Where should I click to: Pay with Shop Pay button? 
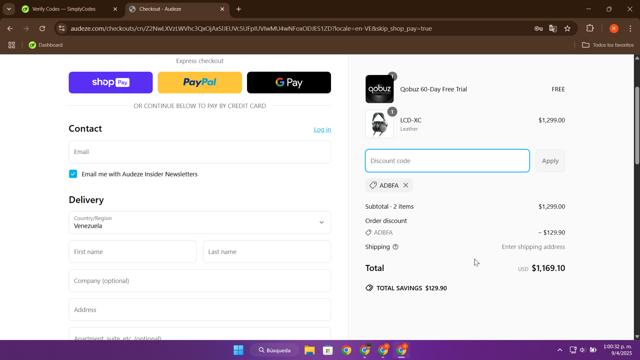pos(111,82)
